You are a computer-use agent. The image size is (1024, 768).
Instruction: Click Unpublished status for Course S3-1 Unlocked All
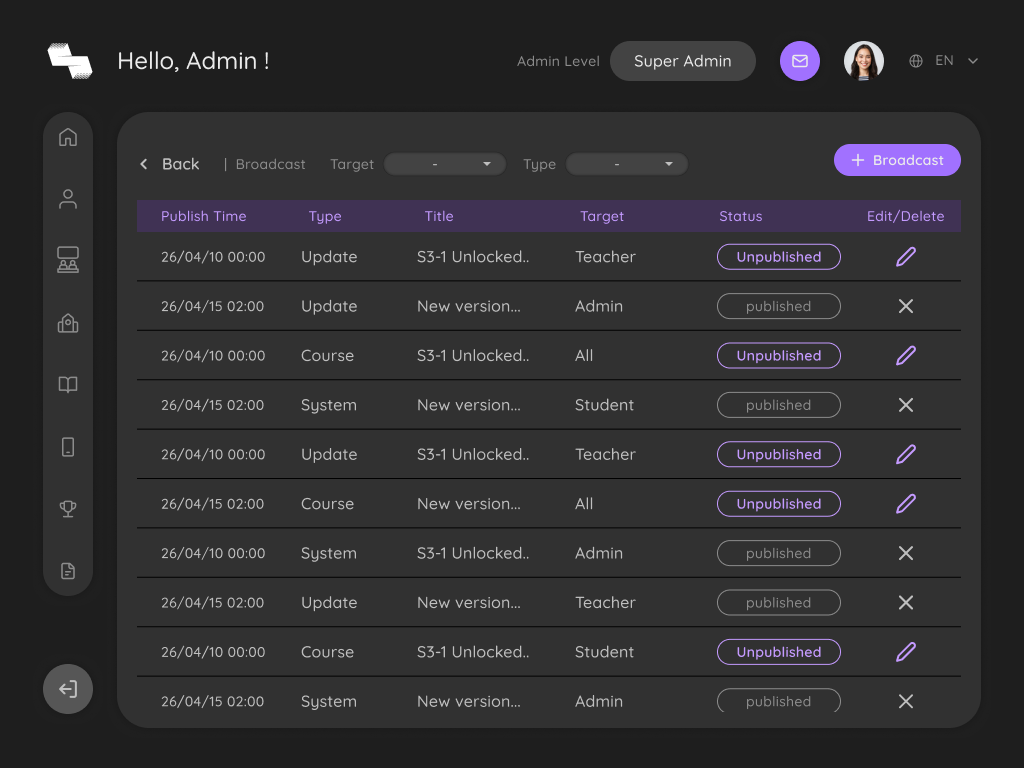pyautogui.click(x=778, y=355)
